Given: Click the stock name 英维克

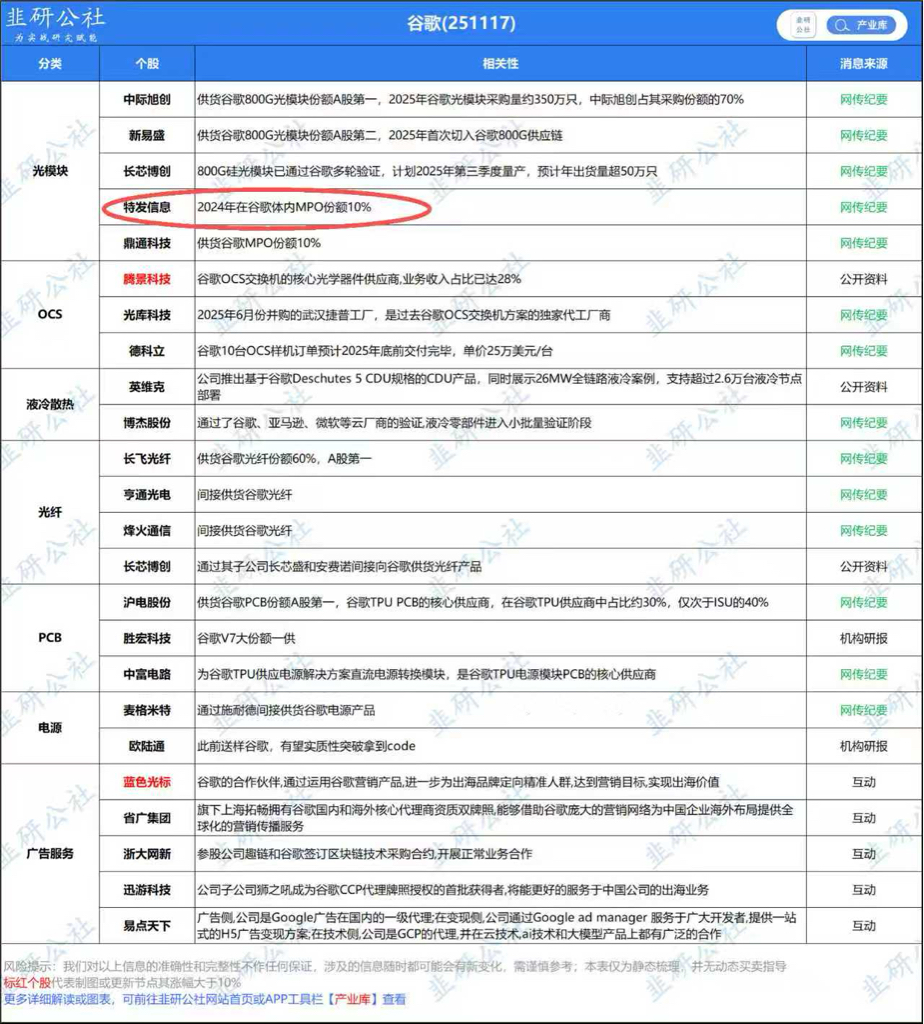Looking at the screenshot, I should coord(147,387).
